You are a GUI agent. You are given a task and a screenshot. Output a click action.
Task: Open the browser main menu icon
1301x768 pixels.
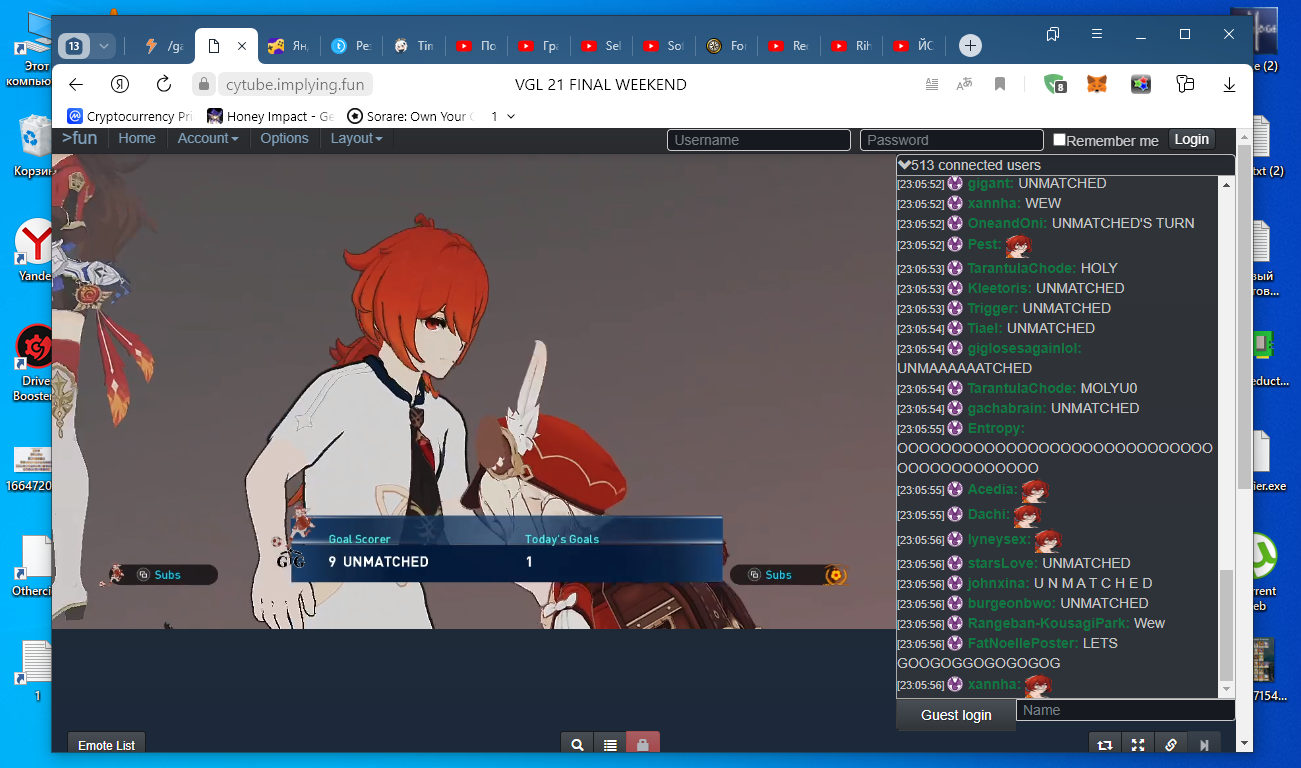1097,35
